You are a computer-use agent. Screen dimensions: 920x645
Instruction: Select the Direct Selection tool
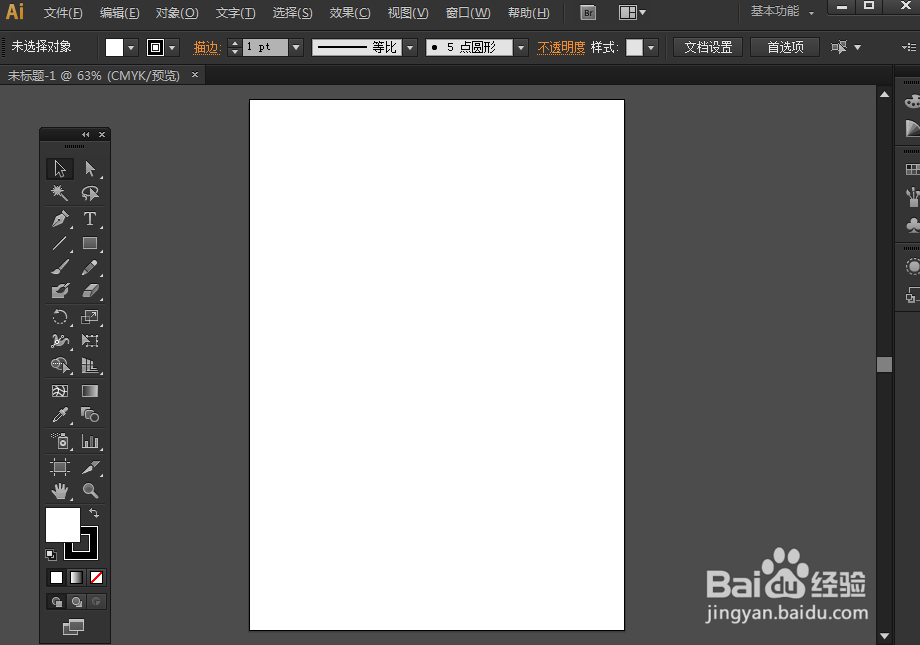[90, 168]
